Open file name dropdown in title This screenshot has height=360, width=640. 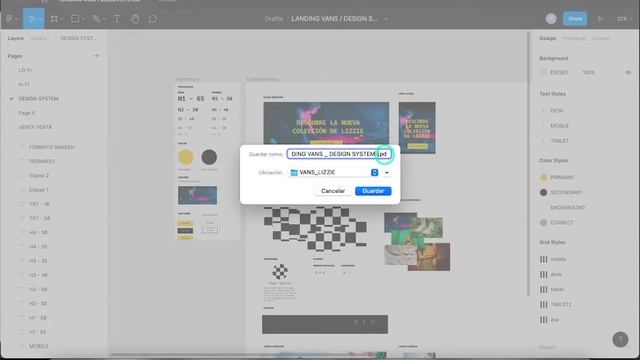386,19
